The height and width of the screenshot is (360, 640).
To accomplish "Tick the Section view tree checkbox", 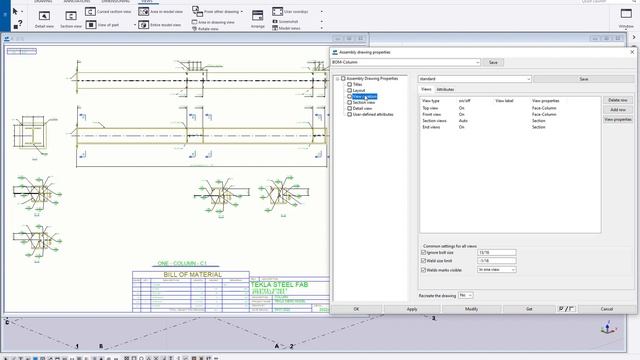I will (349, 102).
